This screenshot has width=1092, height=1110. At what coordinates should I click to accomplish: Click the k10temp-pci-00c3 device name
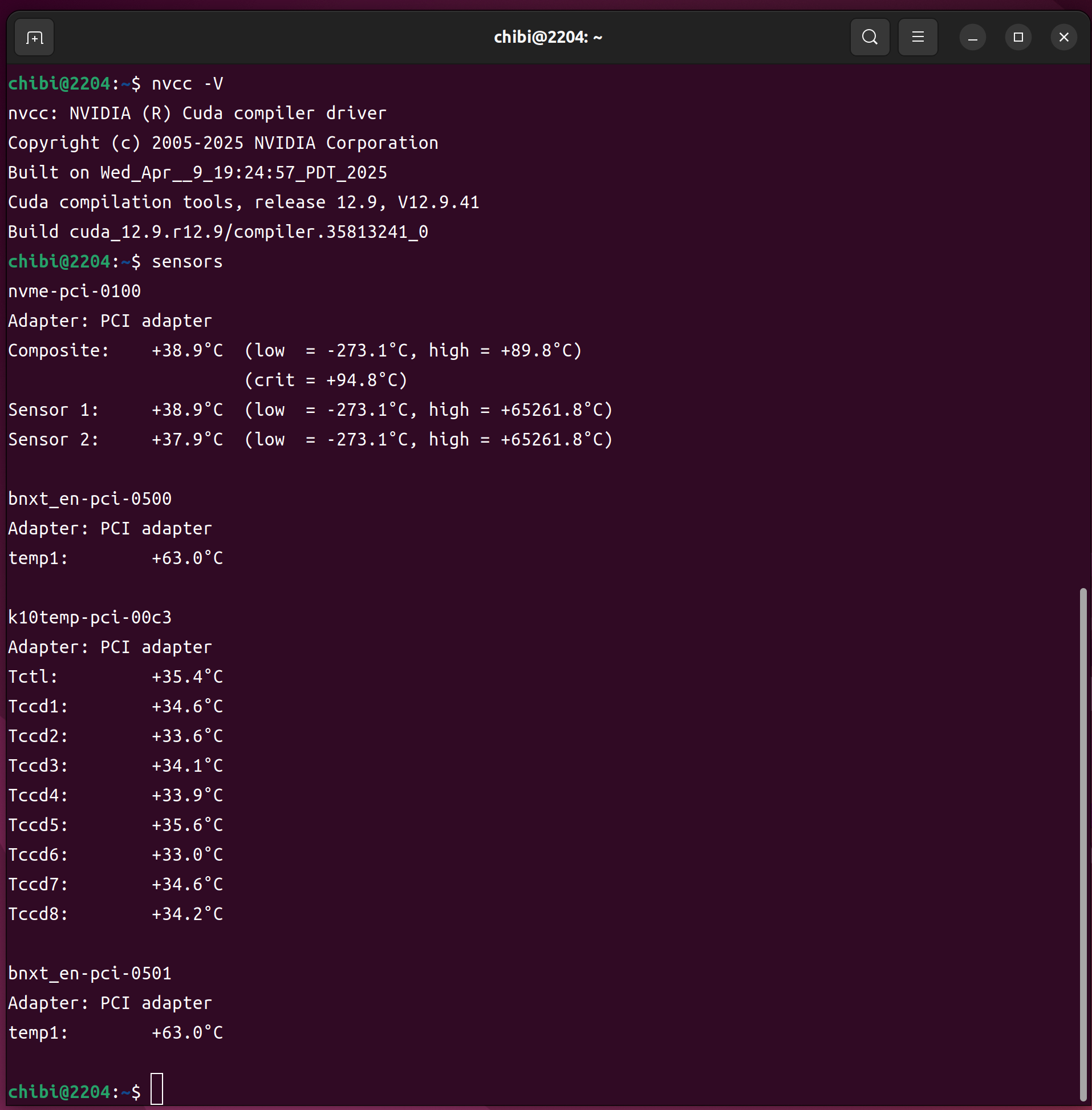pos(90,617)
